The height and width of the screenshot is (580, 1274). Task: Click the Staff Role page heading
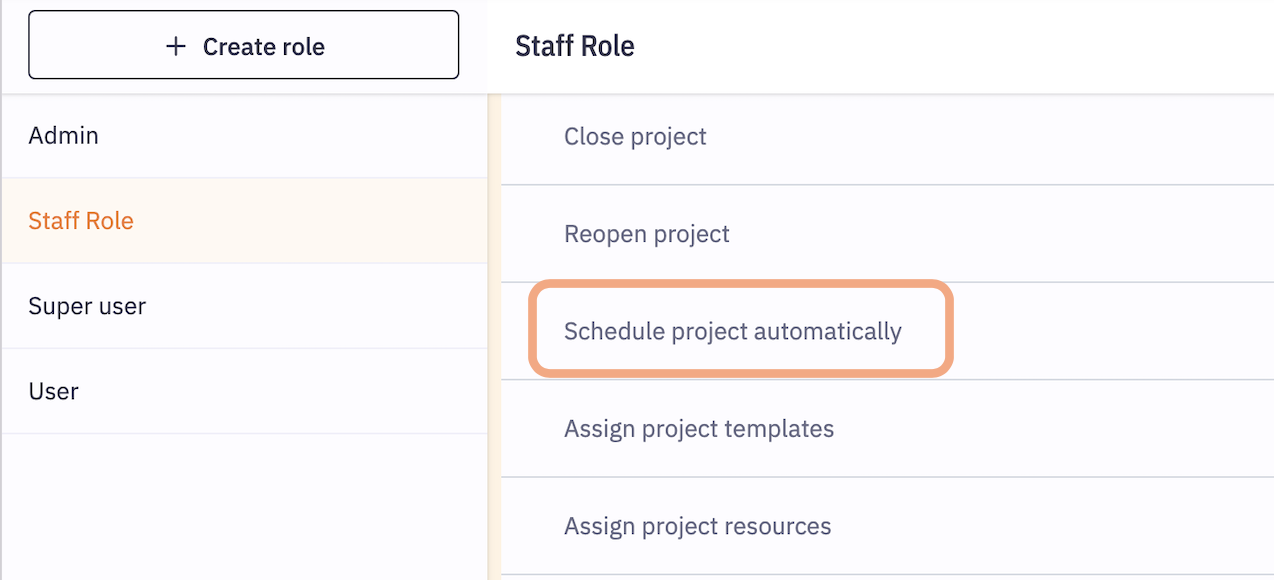(x=575, y=46)
